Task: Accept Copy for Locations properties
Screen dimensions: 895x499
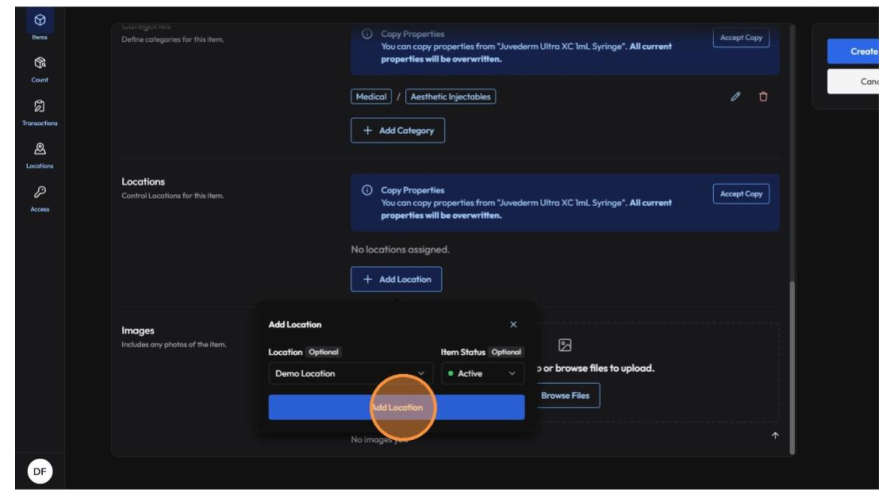Action: tap(741, 194)
